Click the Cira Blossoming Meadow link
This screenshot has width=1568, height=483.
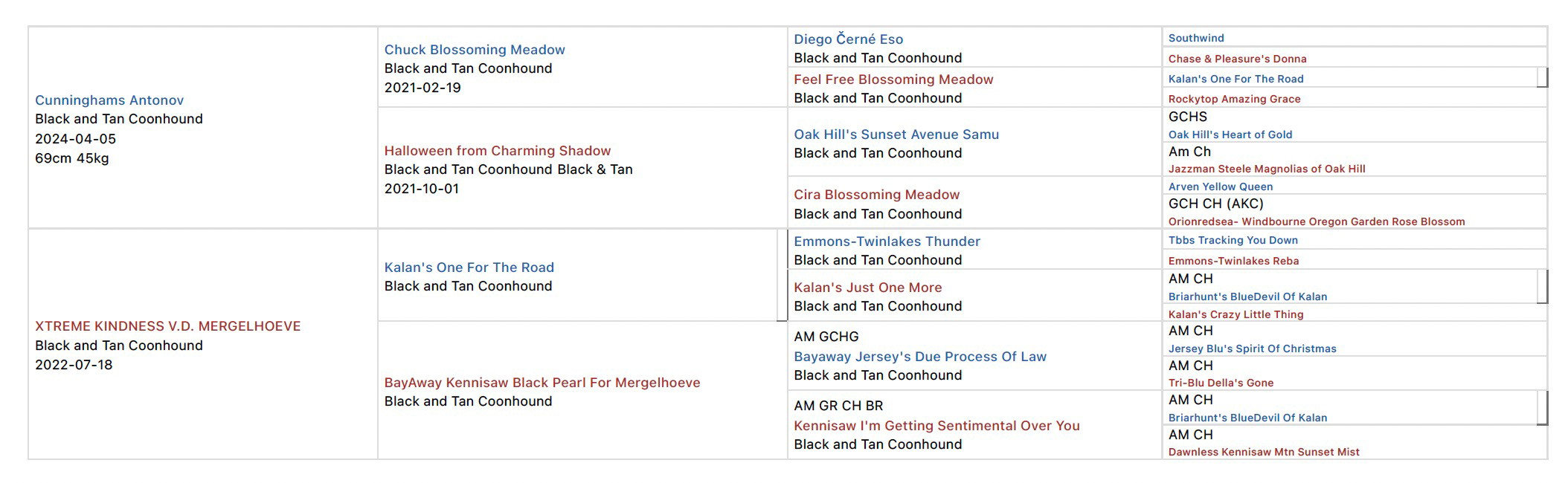coord(876,195)
